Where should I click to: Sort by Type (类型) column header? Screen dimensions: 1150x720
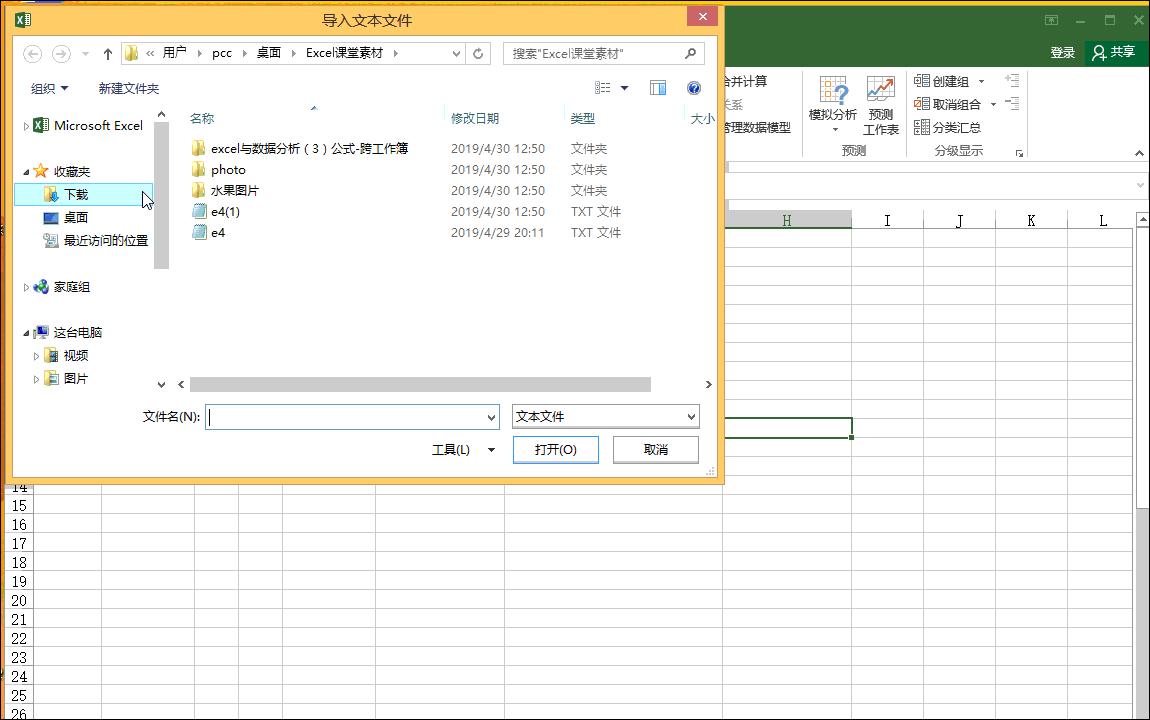click(x=582, y=118)
